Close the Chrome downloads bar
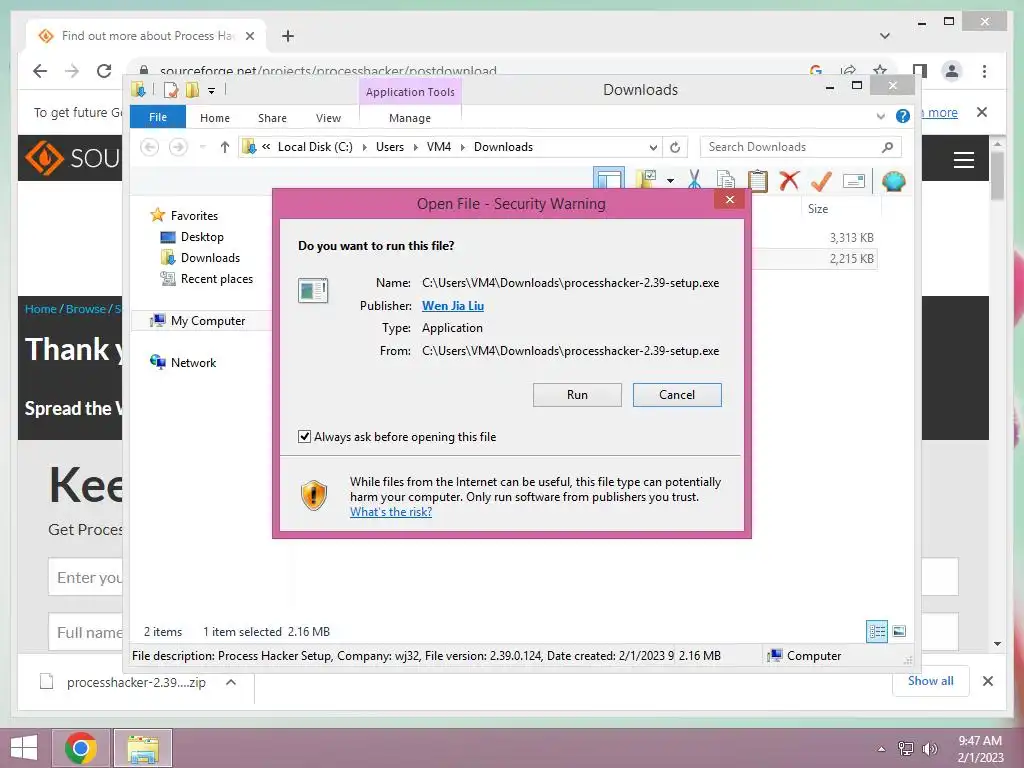This screenshot has height=768, width=1024. (988, 681)
